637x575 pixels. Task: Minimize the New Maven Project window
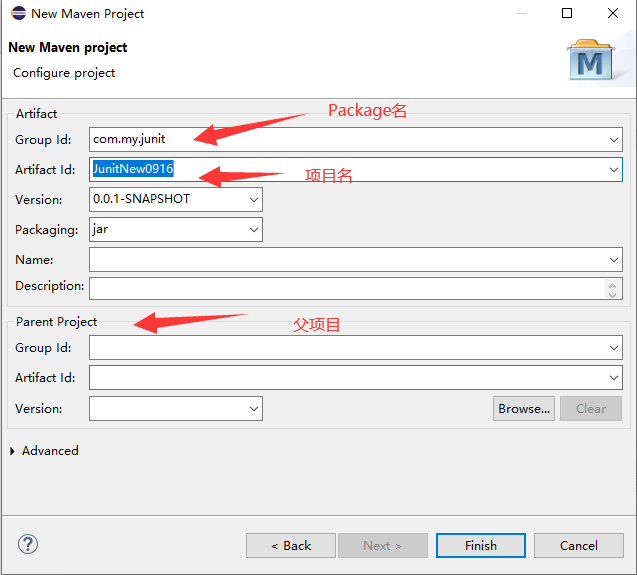522,13
